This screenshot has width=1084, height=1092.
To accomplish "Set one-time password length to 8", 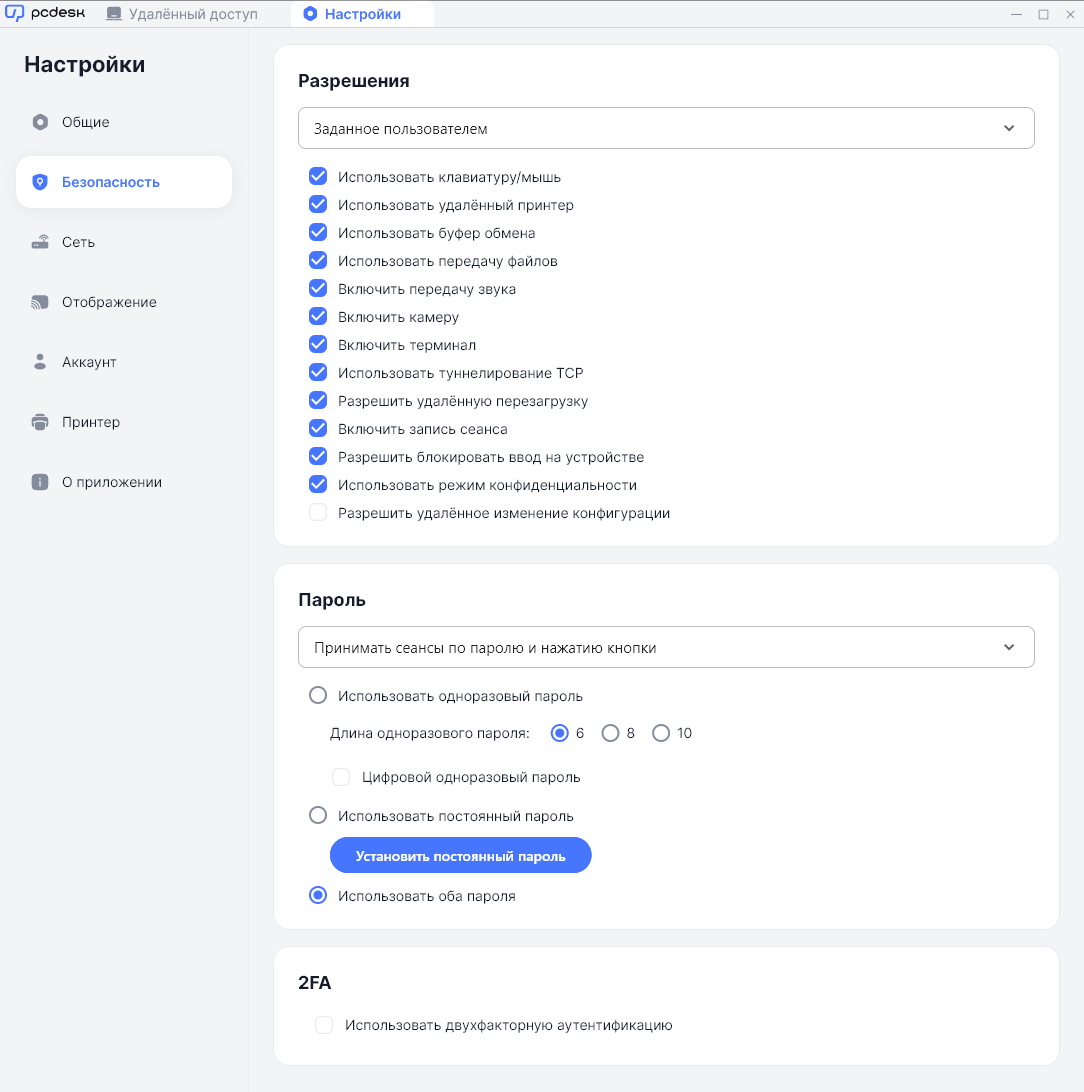I will [611, 733].
